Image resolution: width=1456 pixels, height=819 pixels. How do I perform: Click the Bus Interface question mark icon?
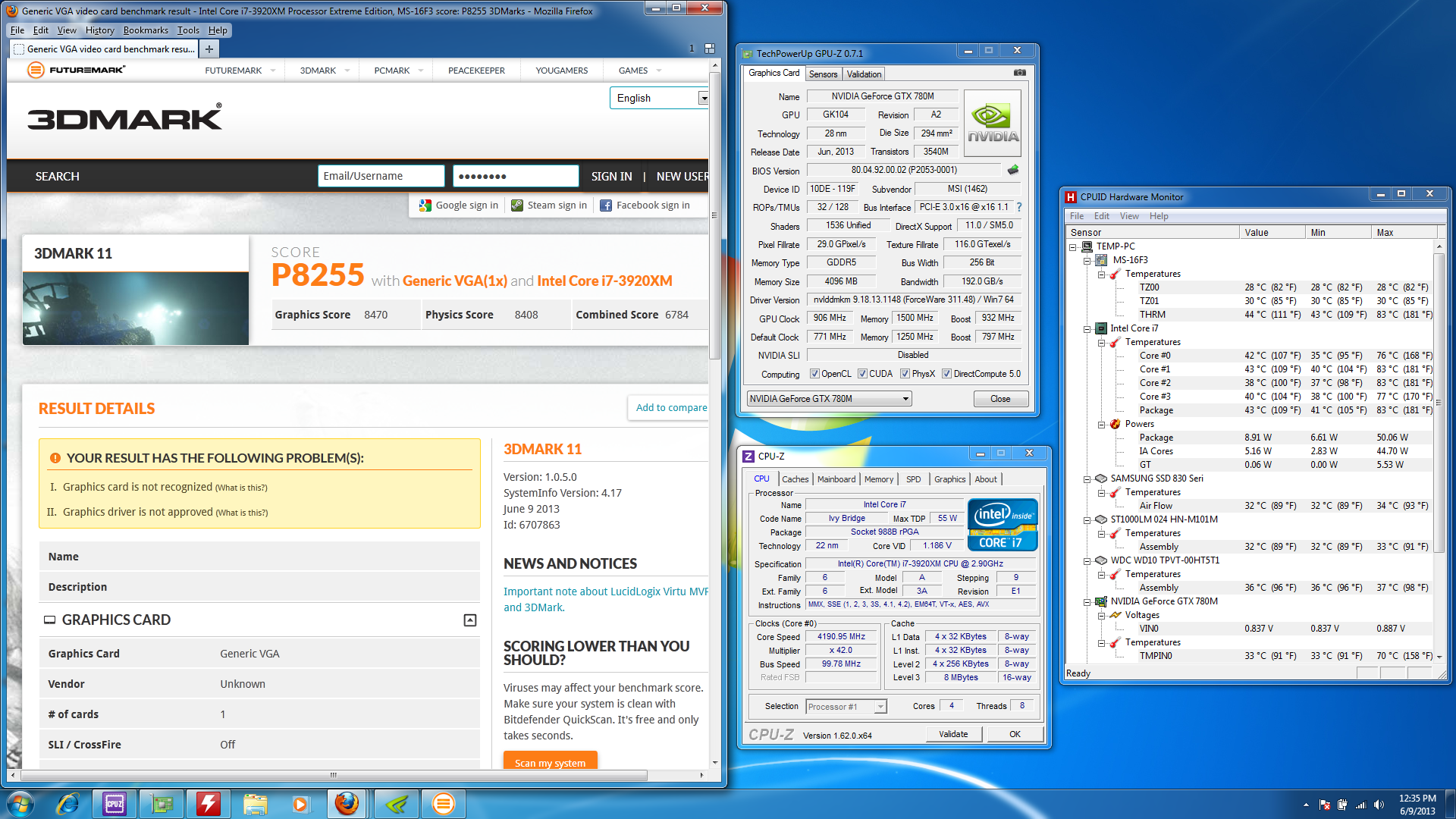coord(1019,207)
